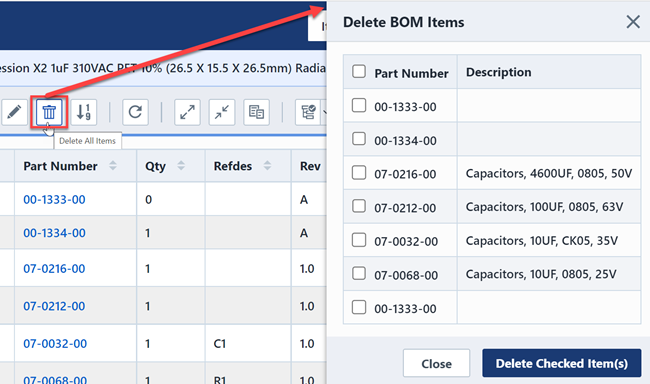Open part 00-1333-00 link in BOM table
Image resolution: width=650 pixels, height=384 pixels.
point(54,199)
